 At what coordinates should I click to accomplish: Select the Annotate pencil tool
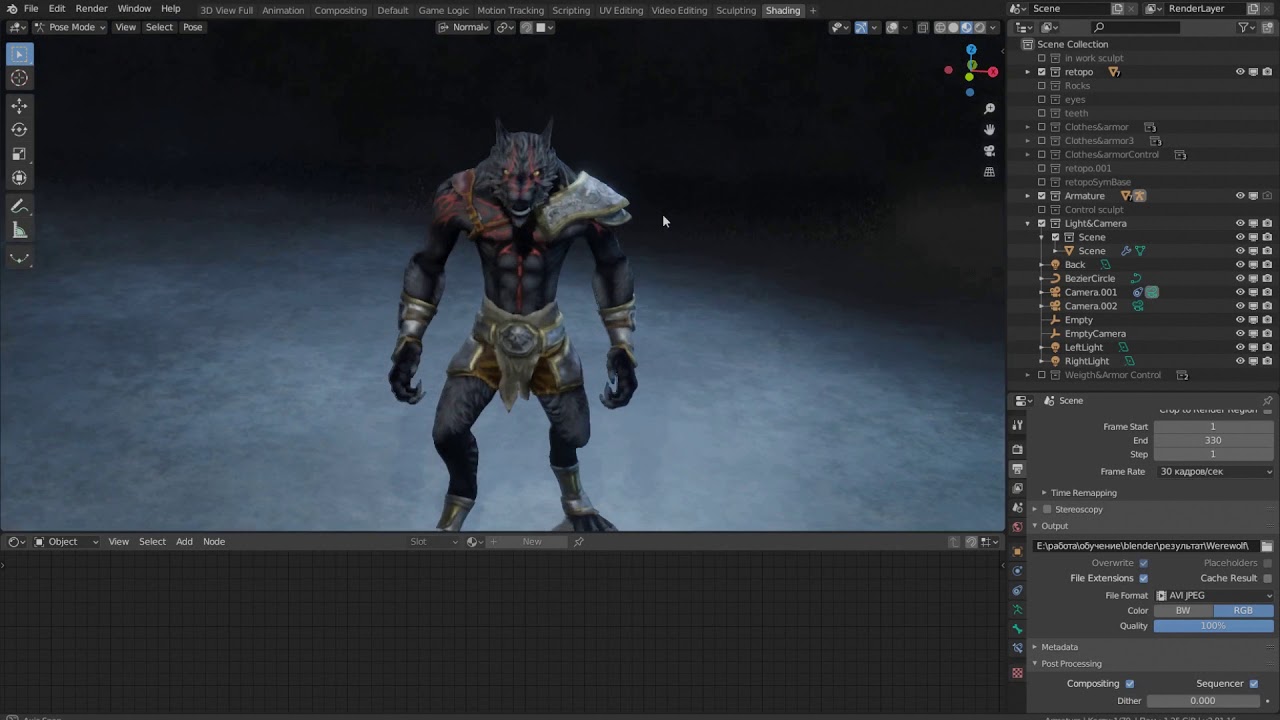tap(19, 206)
